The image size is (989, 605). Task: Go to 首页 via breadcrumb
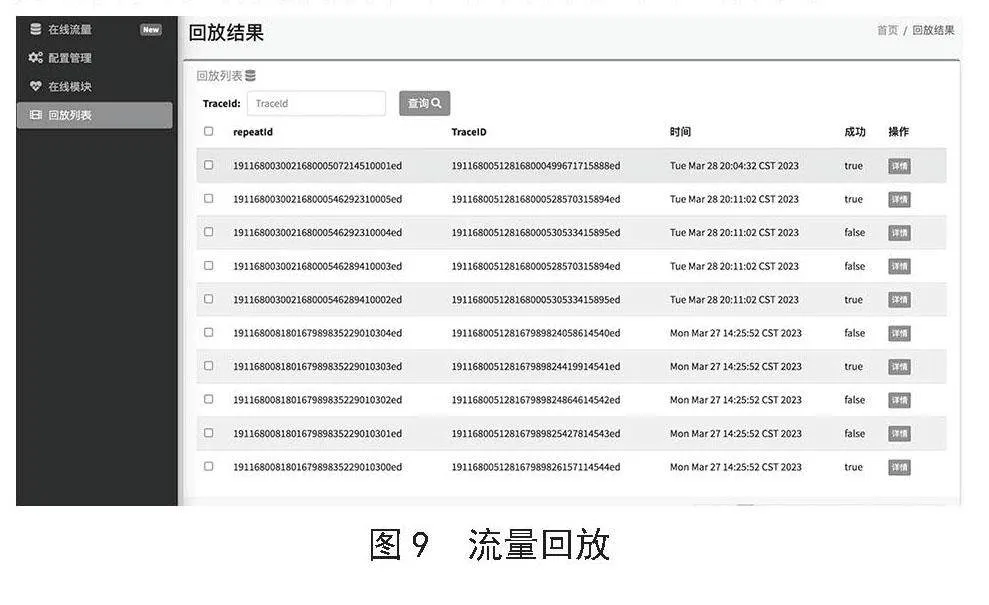[x=887, y=30]
